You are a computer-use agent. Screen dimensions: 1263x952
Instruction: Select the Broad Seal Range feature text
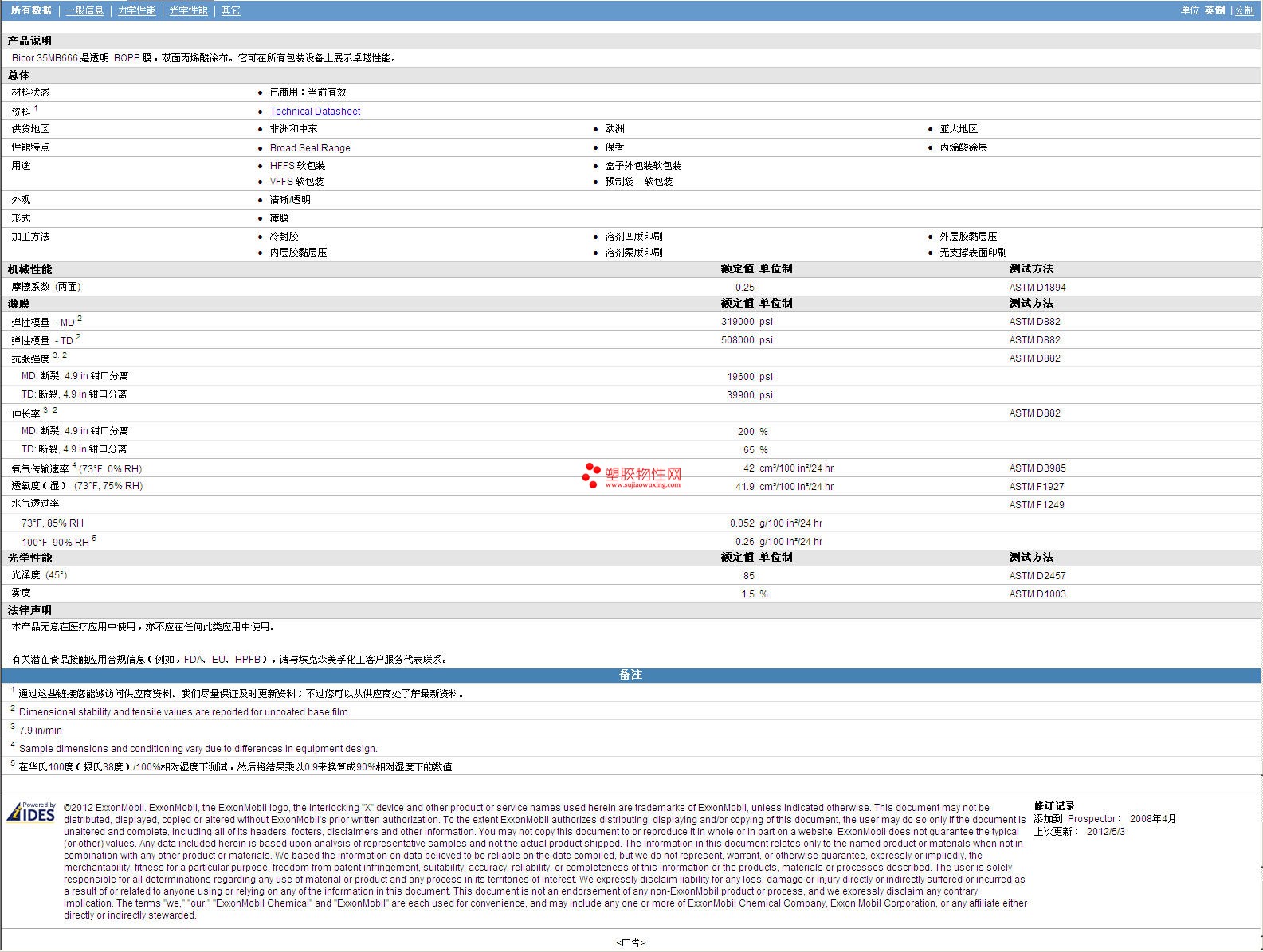tap(310, 148)
